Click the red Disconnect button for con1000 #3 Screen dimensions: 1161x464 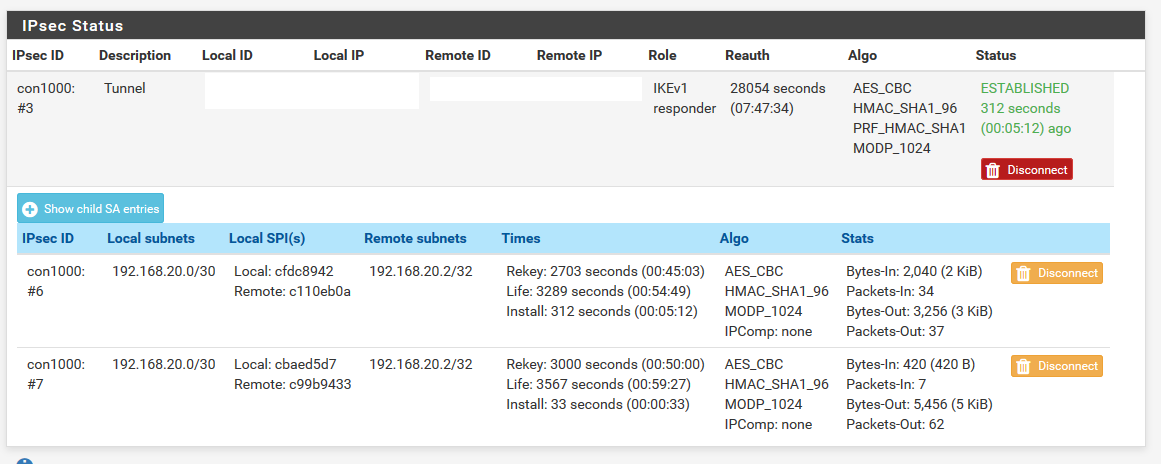1026,169
